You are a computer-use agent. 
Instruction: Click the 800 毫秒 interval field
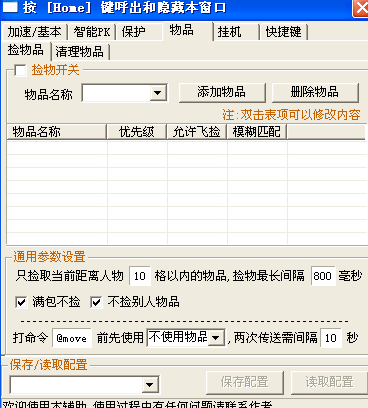(323, 276)
